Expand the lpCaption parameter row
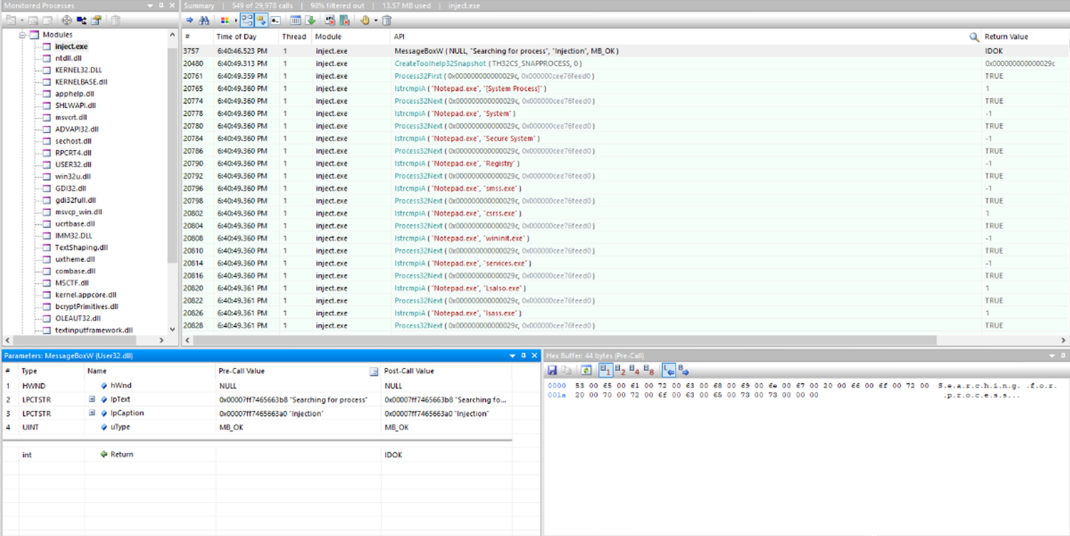 [92, 413]
